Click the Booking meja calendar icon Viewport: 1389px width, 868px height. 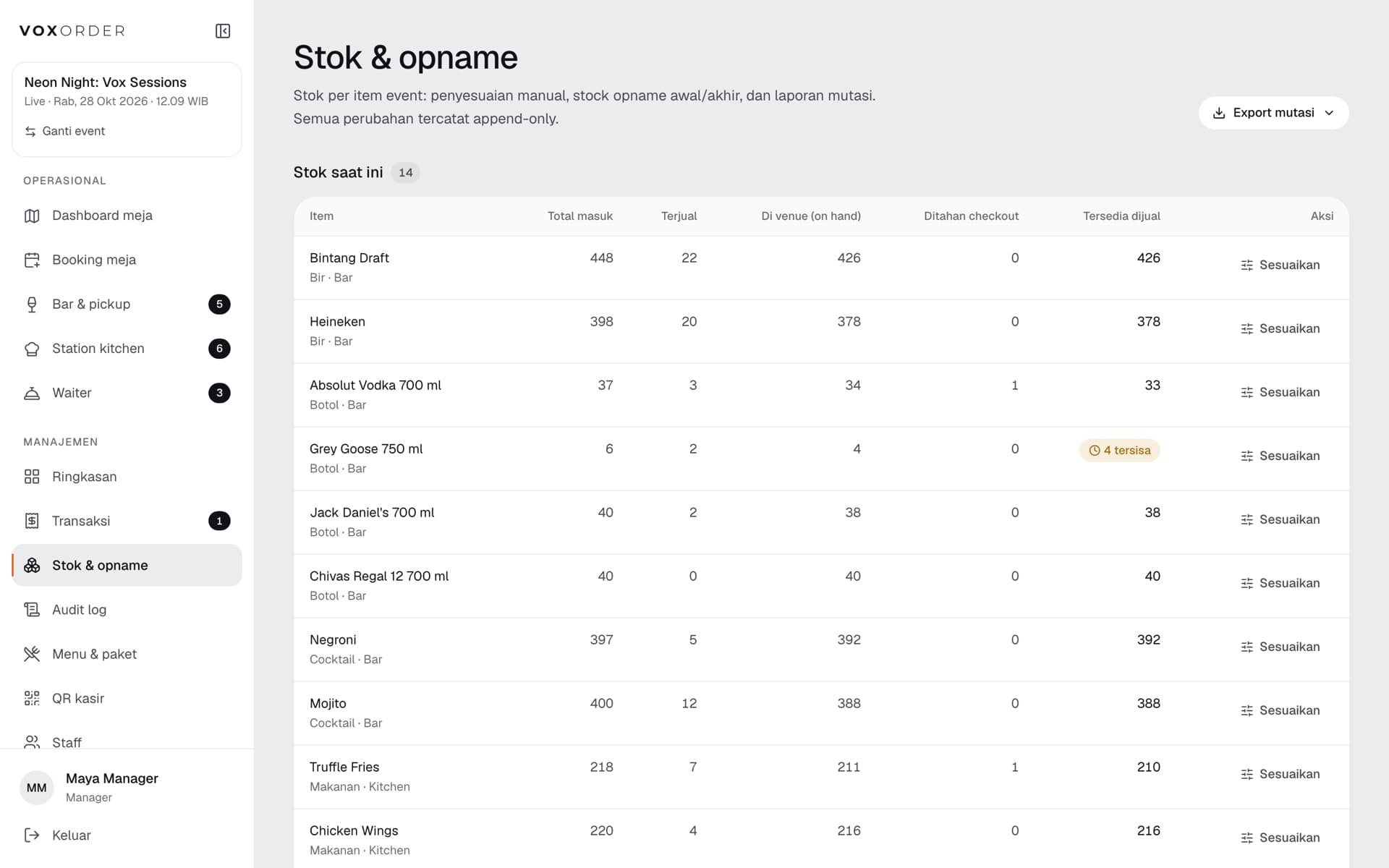click(x=32, y=260)
